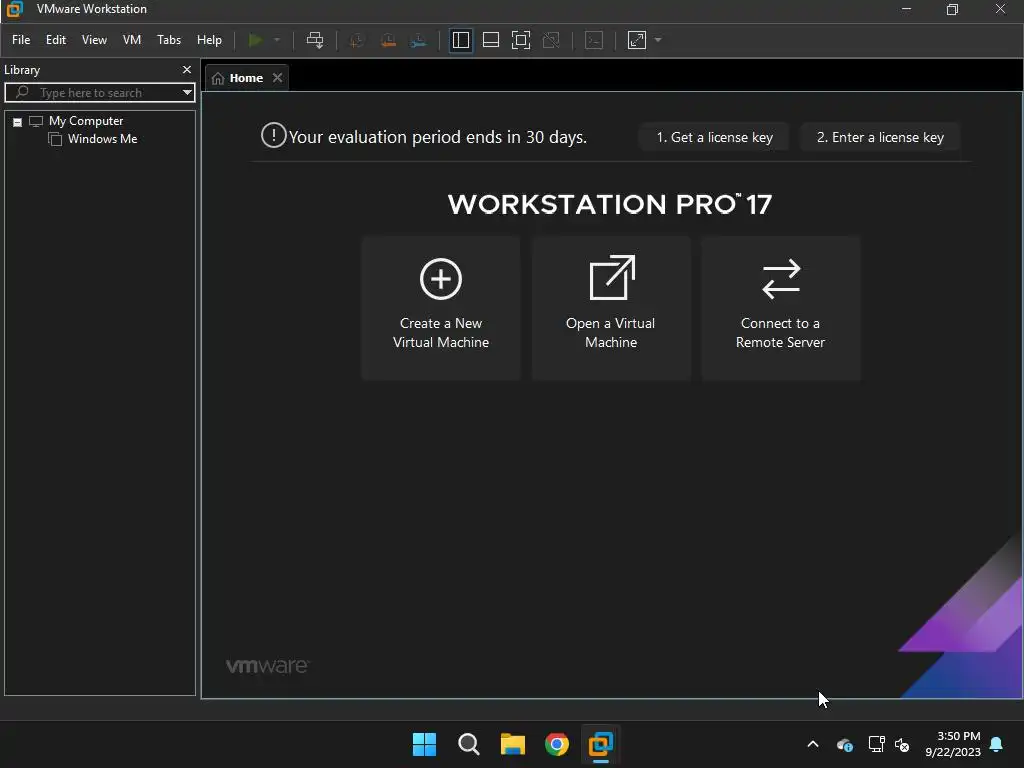Viewport: 1024px width, 768px height.
Task: Open the console view toolbar icon
Action: pyautogui.click(x=594, y=40)
